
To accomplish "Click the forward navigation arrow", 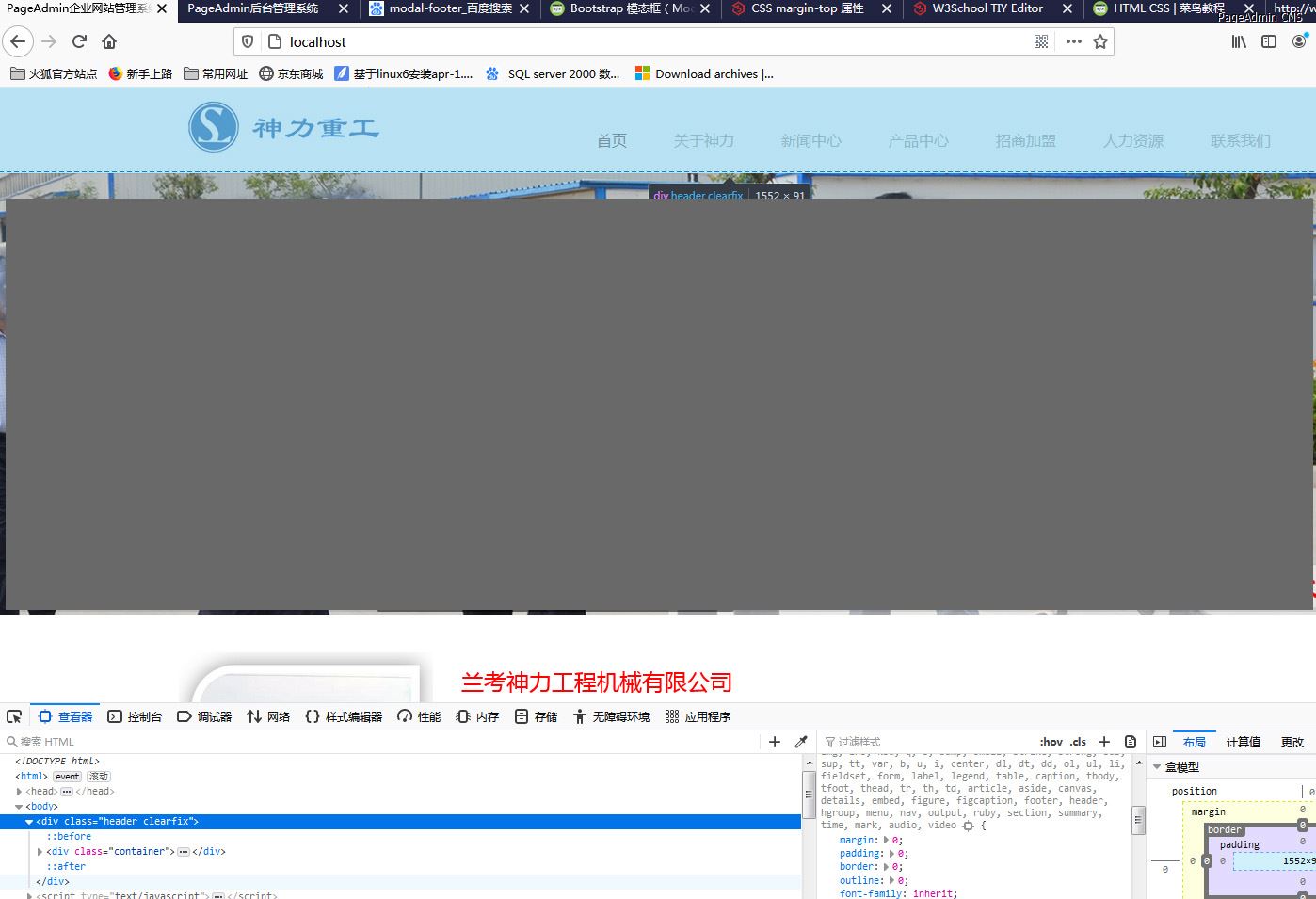I will coord(49,41).
